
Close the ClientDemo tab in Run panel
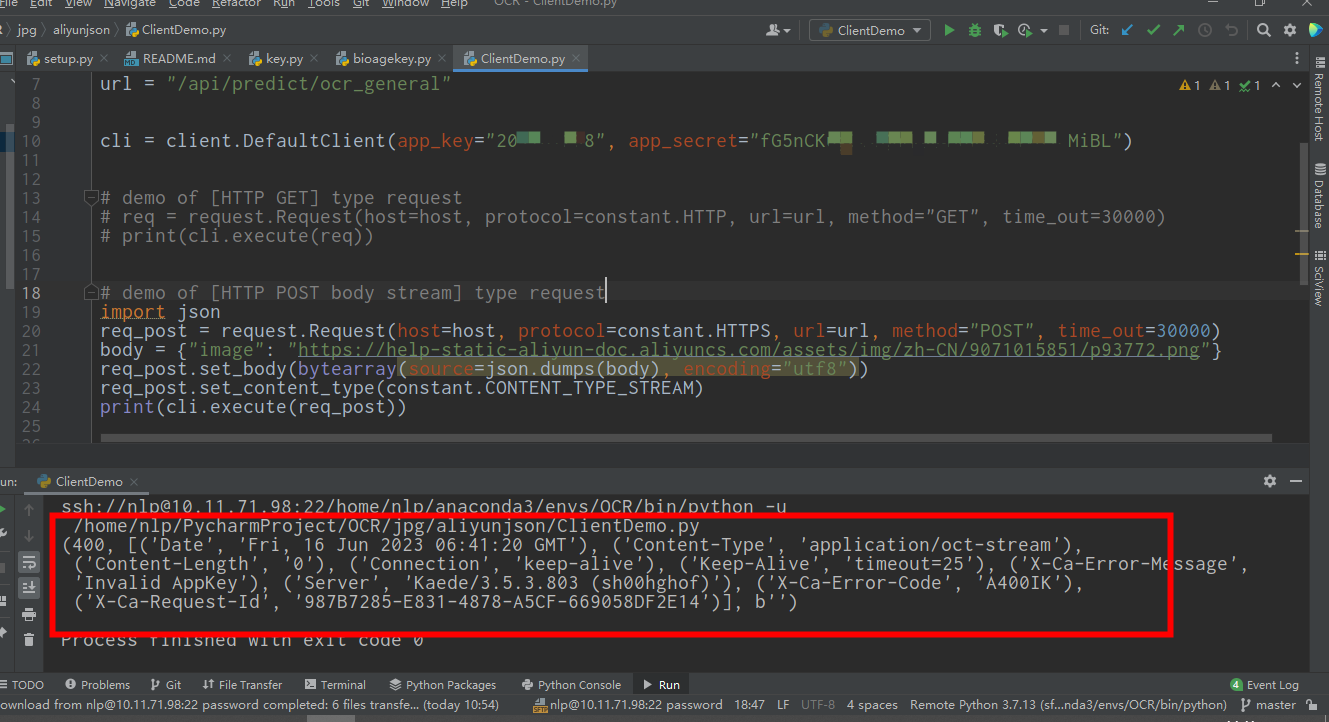tap(134, 482)
